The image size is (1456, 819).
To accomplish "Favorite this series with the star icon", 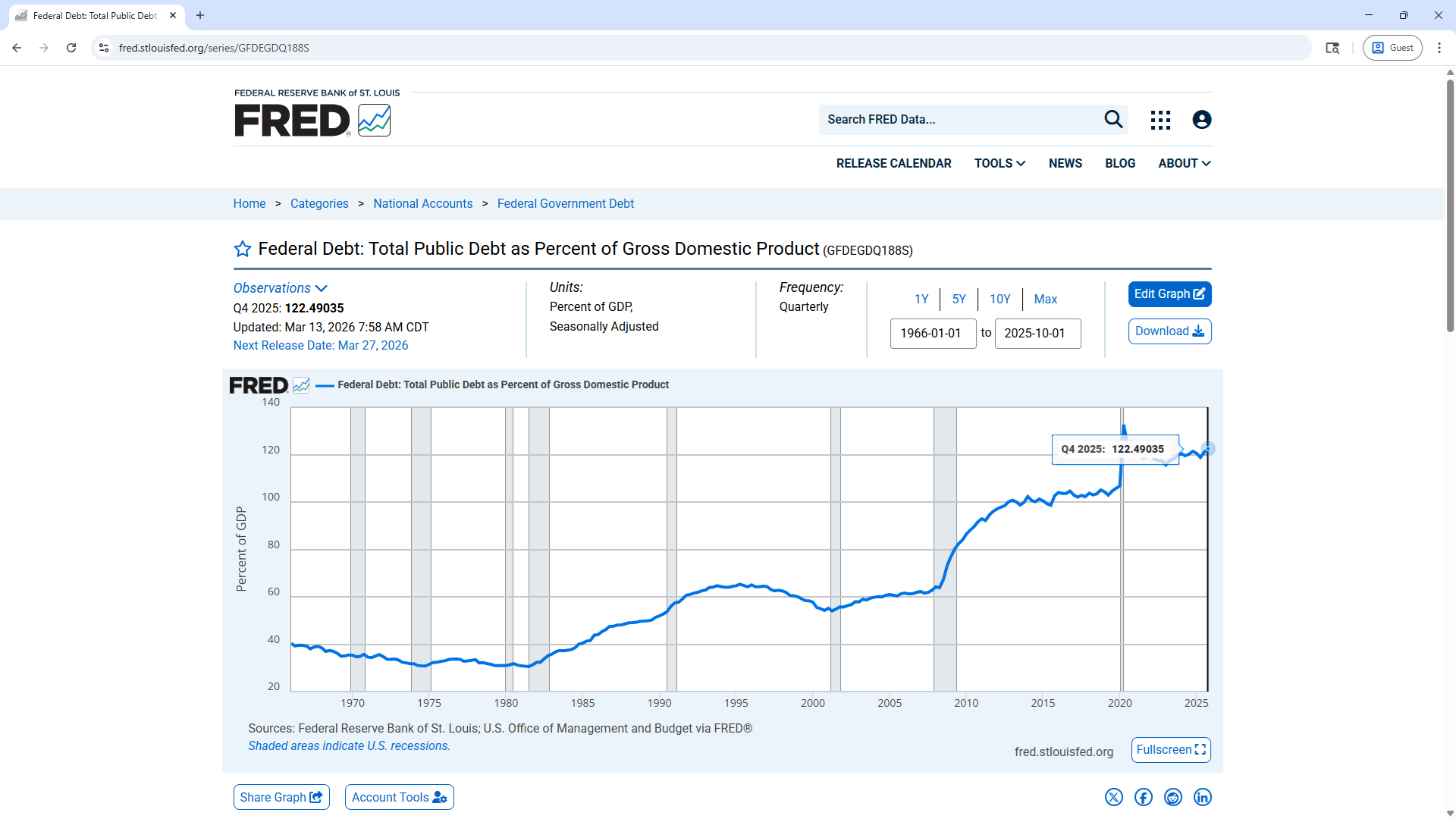I will pyautogui.click(x=242, y=249).
